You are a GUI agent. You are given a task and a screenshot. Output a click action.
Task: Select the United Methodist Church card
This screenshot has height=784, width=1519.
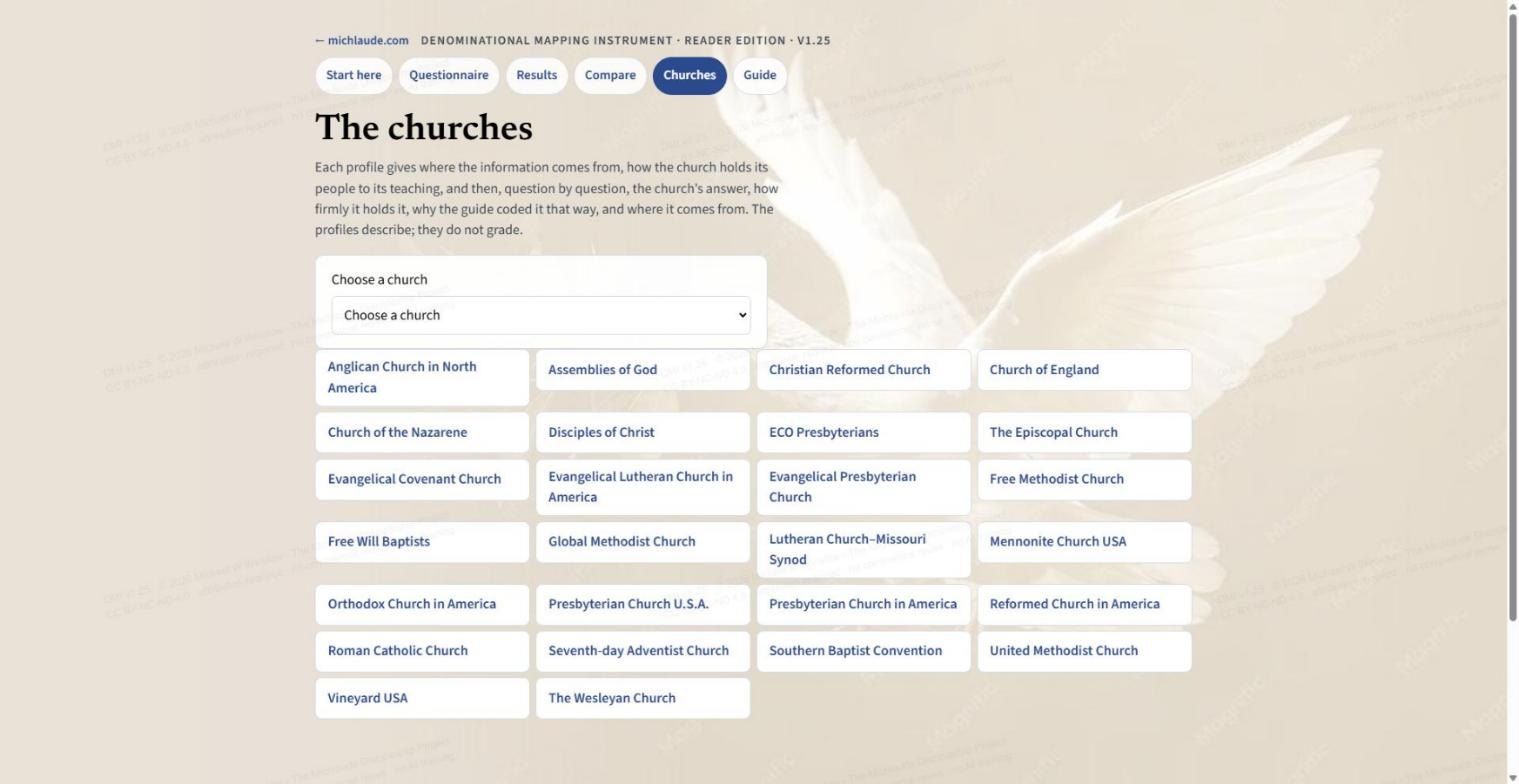coord(1085,651)
